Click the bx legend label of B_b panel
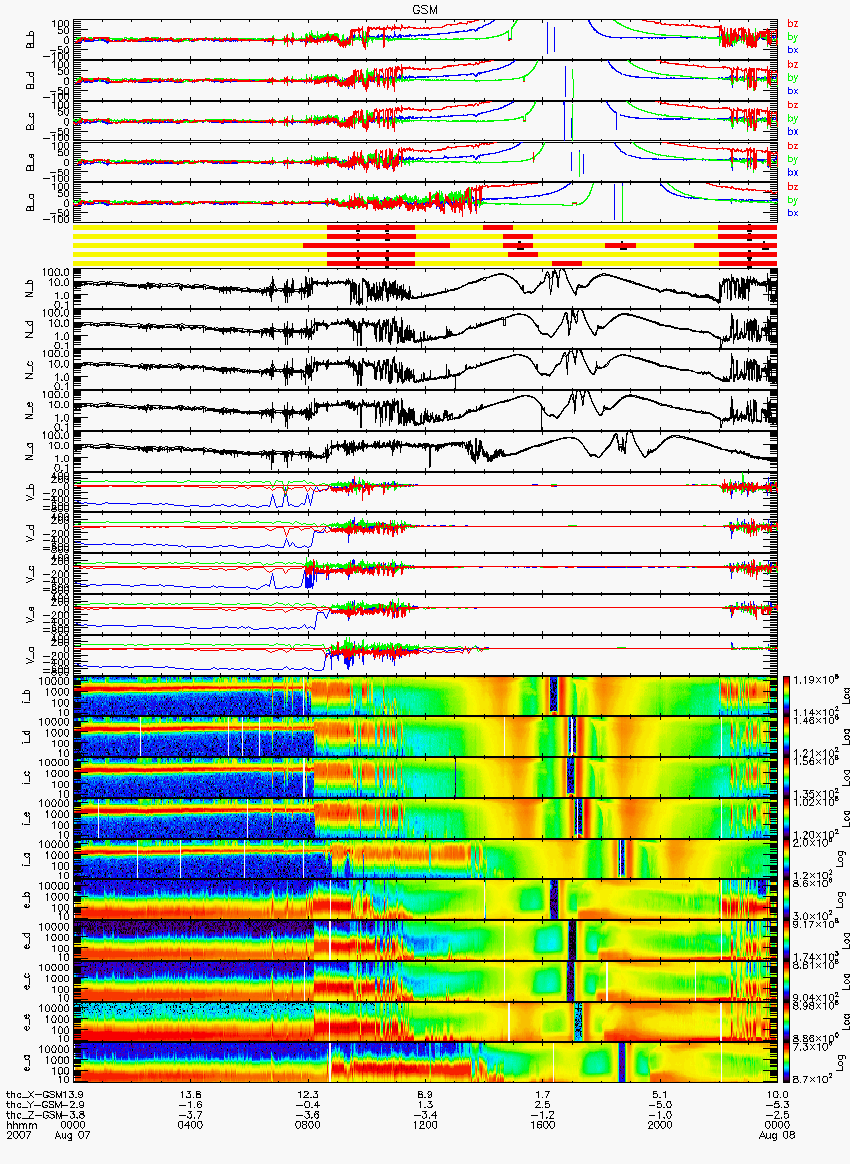 coord(793,50)
